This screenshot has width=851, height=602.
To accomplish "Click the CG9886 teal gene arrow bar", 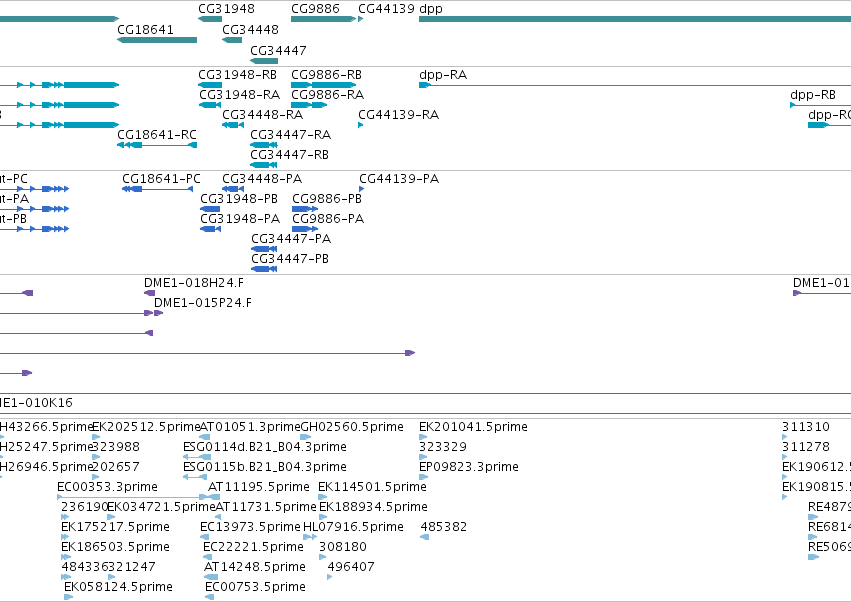I will click(x=323, y=19).
